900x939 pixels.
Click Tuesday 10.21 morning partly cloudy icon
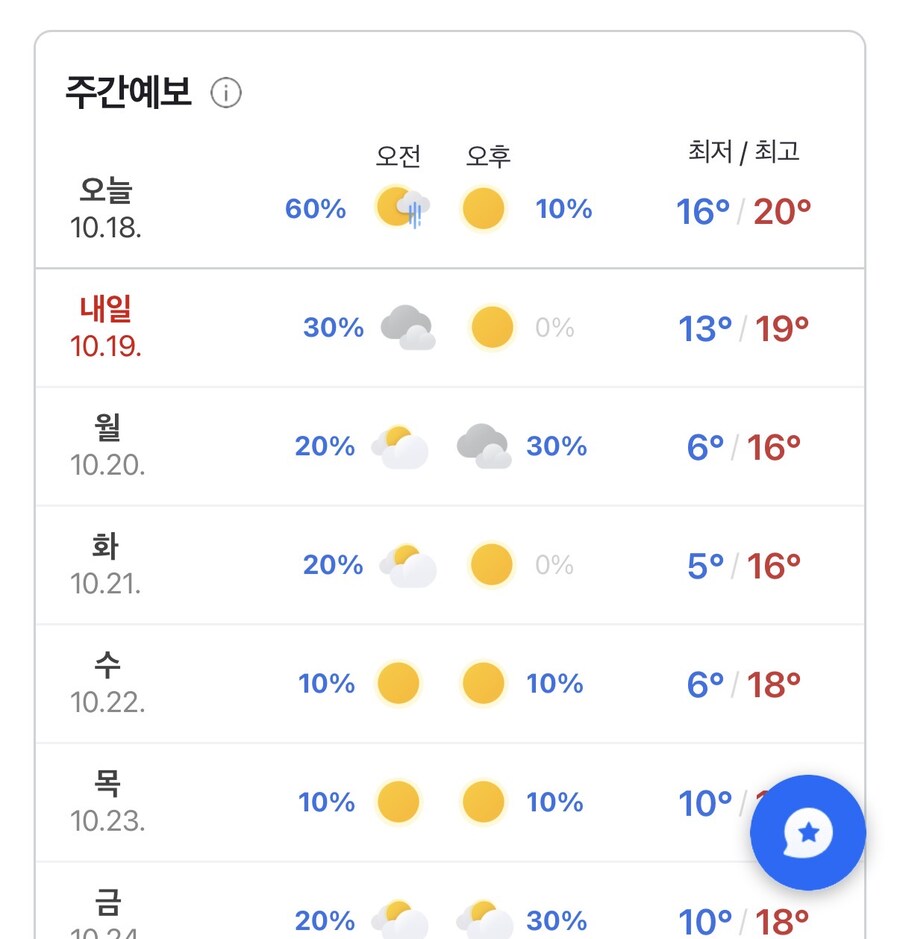(407, 566)
